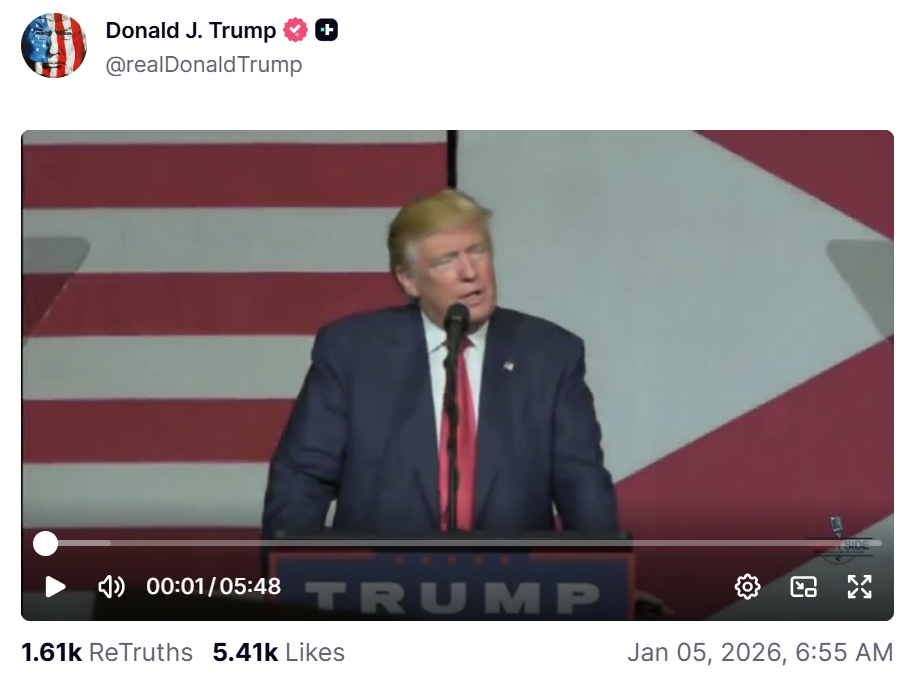Click the white progress slider knob
The height and width of the screenshot is (682, 911).
pyautogui.click(x=45, y=544)
